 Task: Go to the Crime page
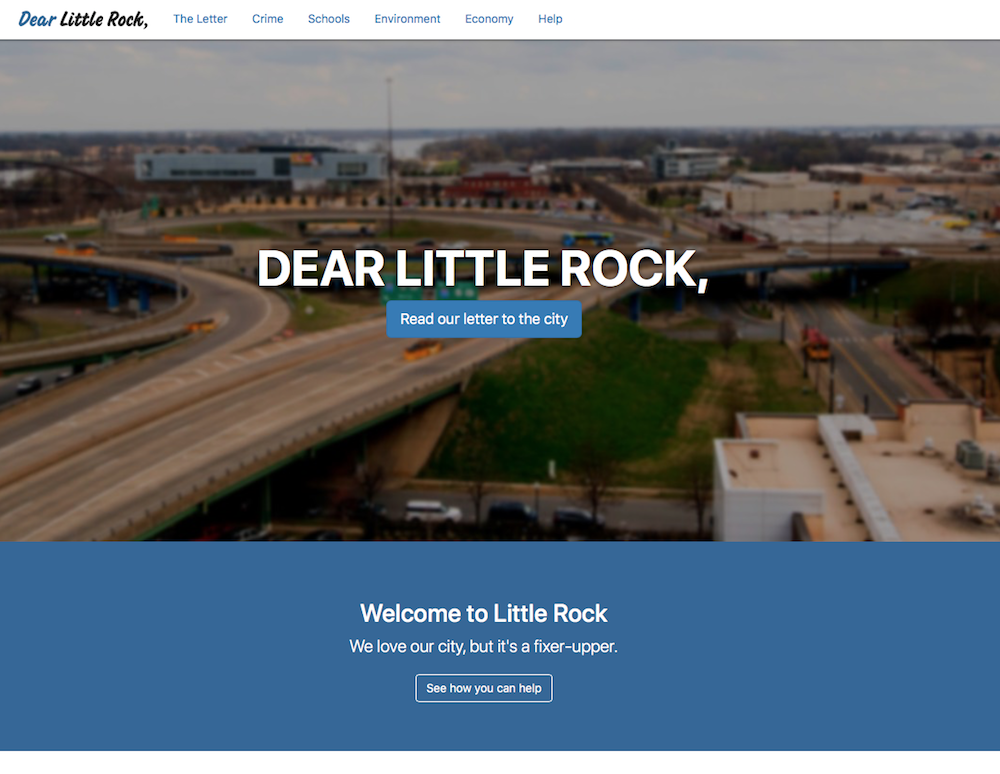267,19
